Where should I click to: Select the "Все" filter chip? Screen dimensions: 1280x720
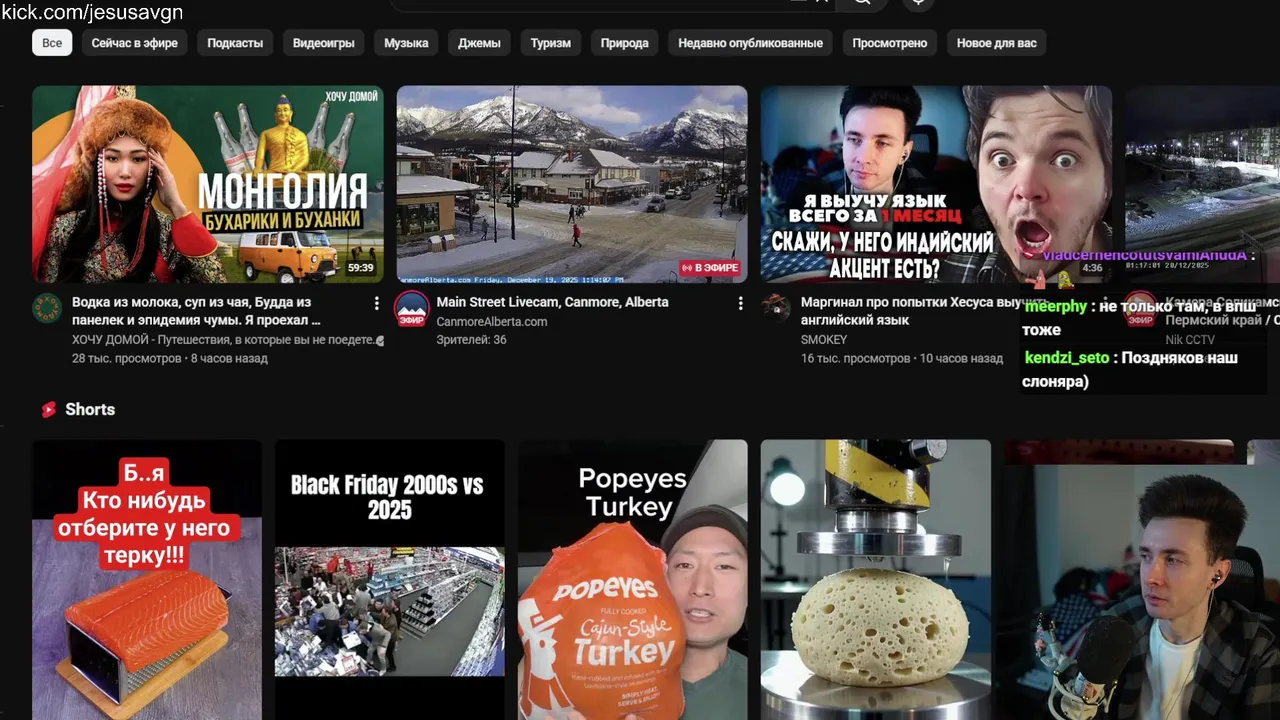52,43
